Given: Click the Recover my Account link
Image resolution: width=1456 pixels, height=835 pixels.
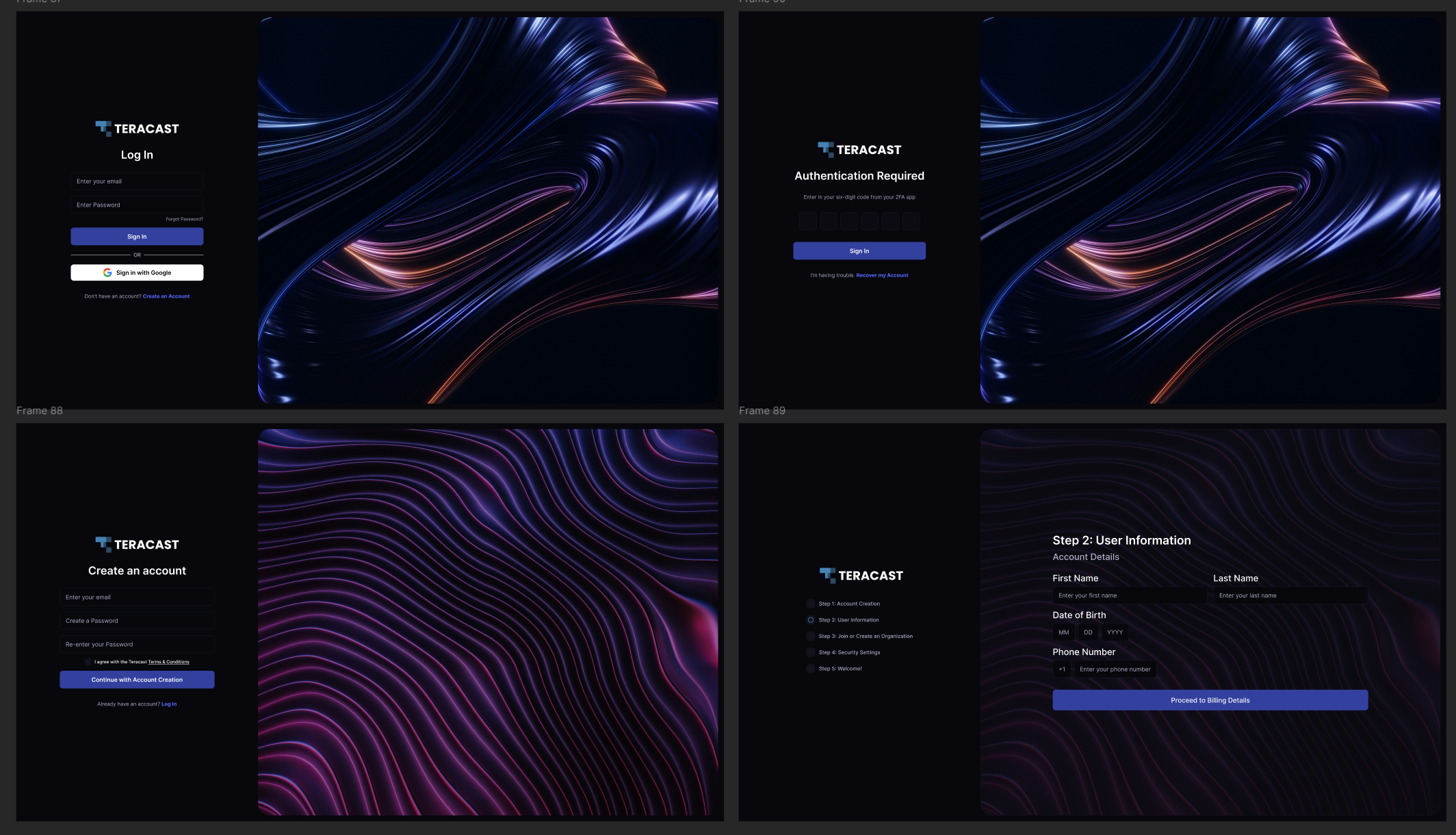Looking at the screenshot, I should pyautogui.click(x=882, y=275).
